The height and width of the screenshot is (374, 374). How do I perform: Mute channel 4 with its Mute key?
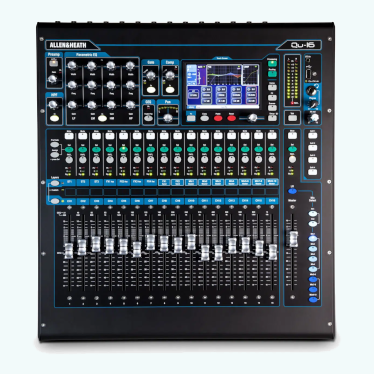110,136
